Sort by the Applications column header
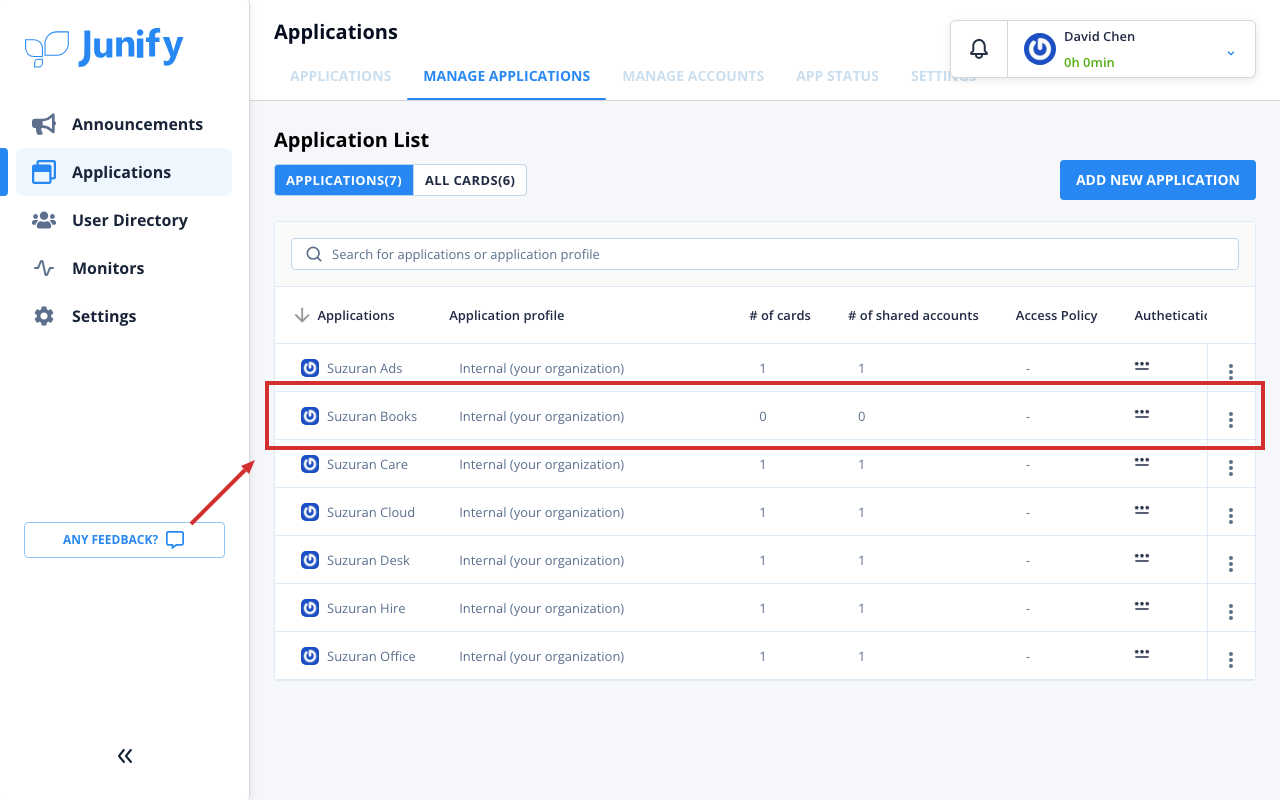The height and width of the screenshot is (800, 1280). click(x=356, y=315)
